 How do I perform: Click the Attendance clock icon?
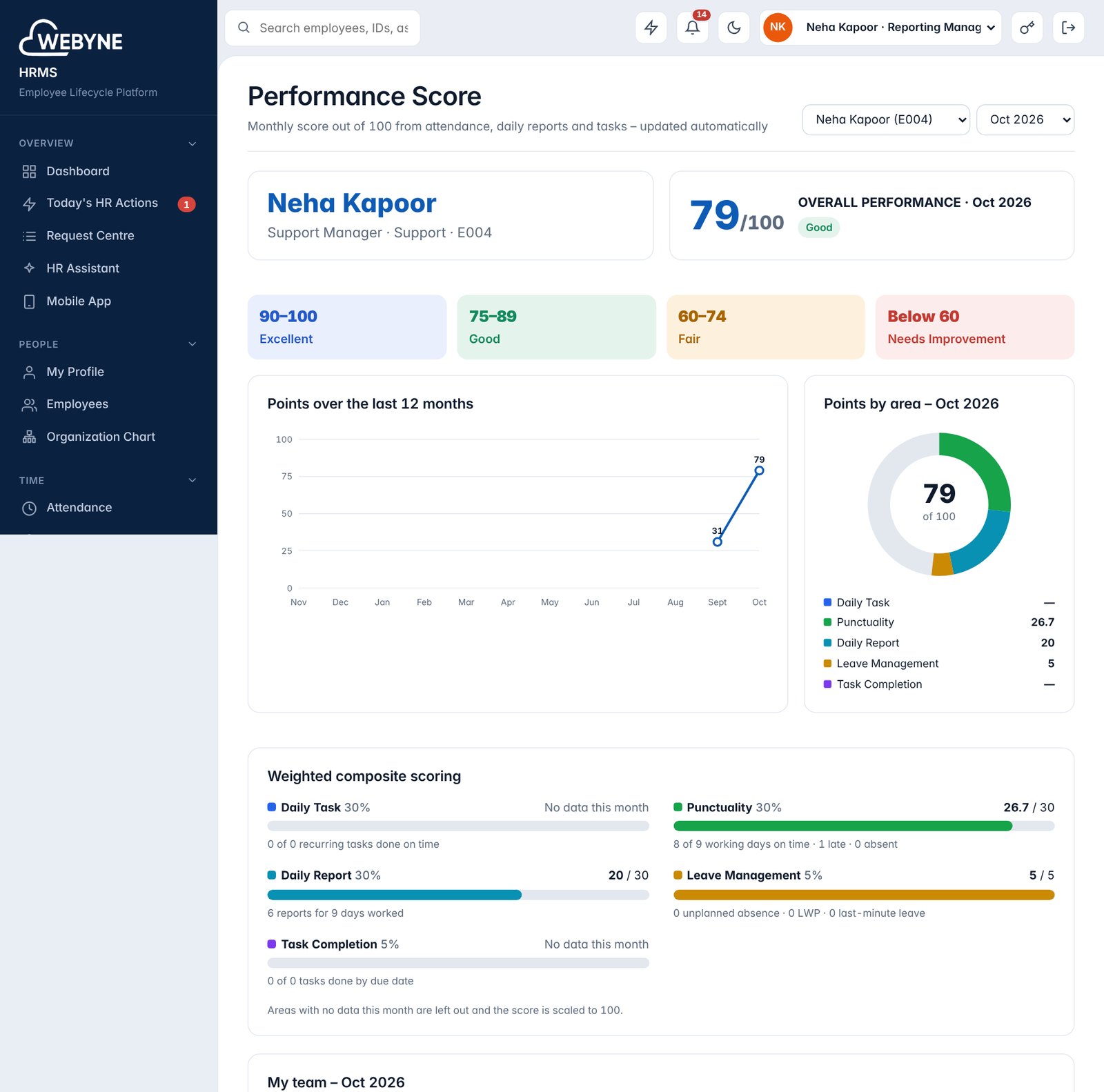tap(29, 508)
